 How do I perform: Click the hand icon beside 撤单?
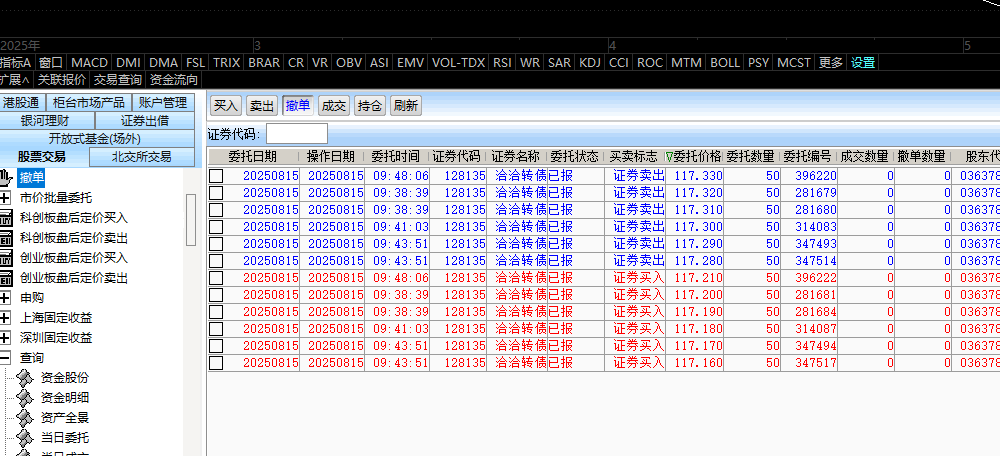(x=6, y=178)
